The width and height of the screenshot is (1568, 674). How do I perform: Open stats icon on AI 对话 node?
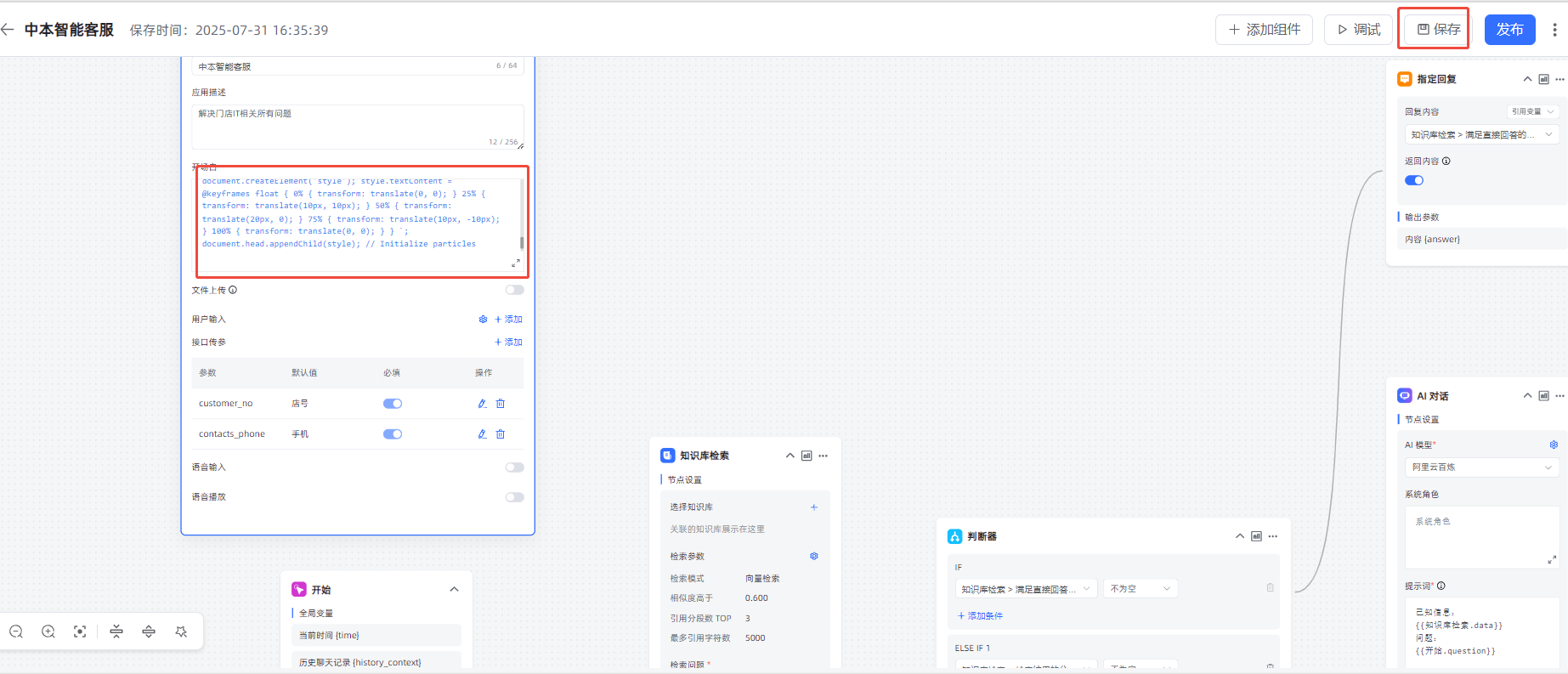point(1543,396)
